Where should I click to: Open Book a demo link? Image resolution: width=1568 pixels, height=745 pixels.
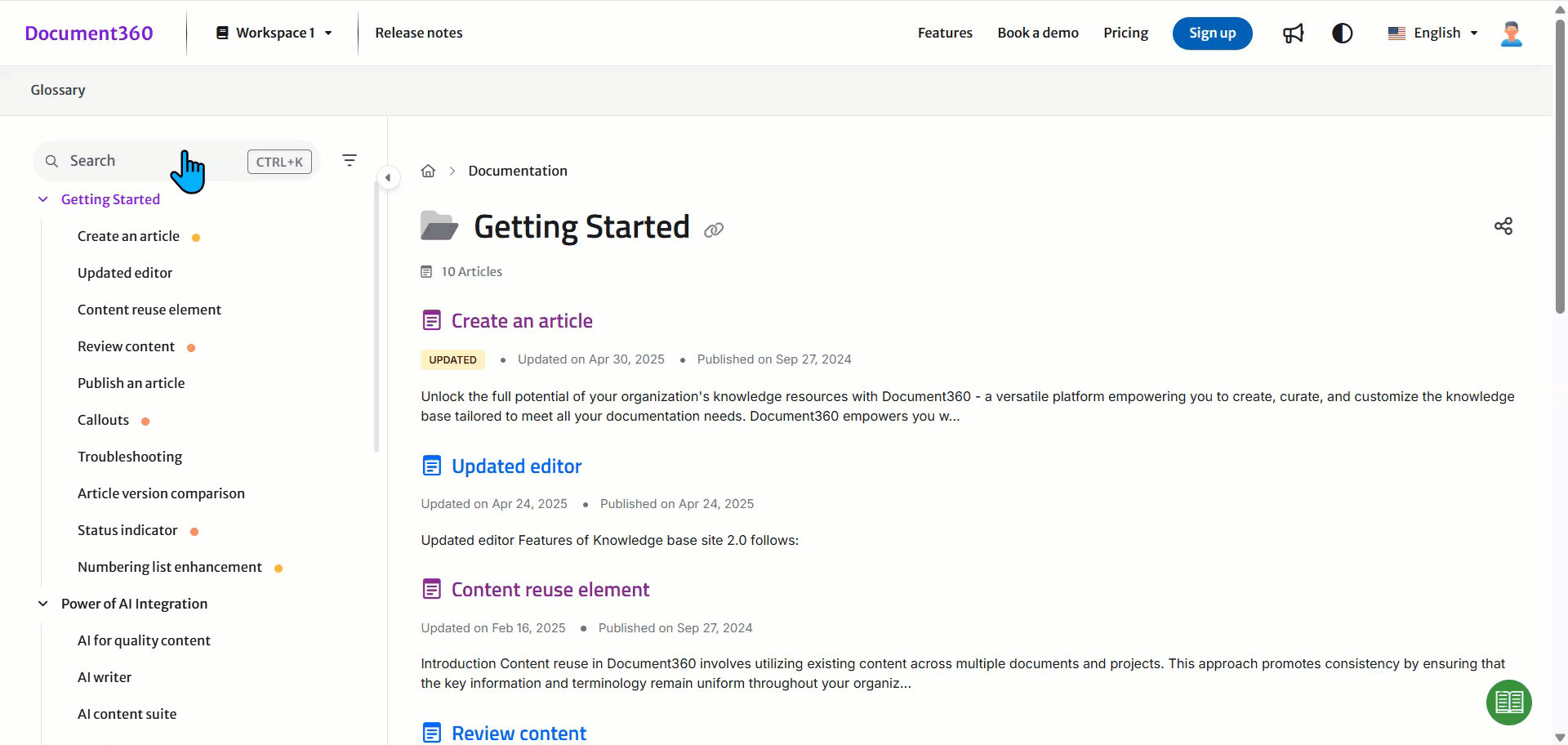[1038, 33]
